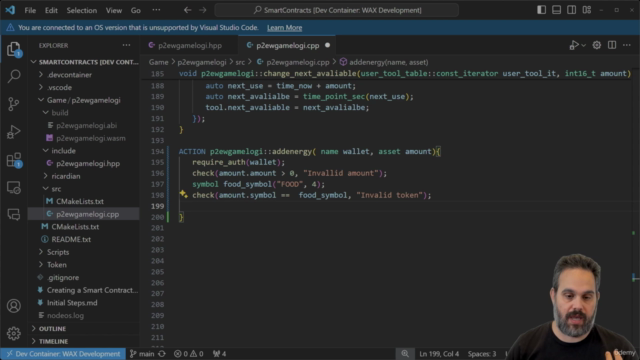Open the Search view in activity bar
Screen dimensions: 640x360
(13, 76)
